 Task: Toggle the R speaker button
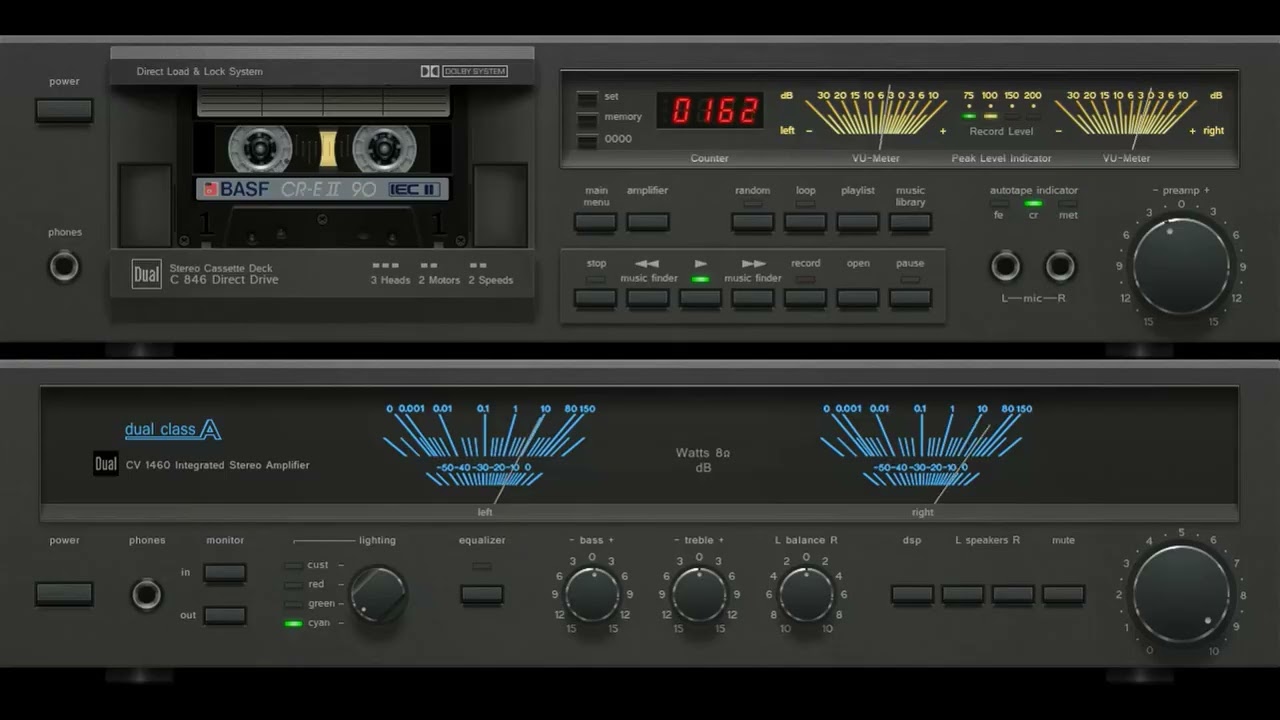tap(1013, 594)
